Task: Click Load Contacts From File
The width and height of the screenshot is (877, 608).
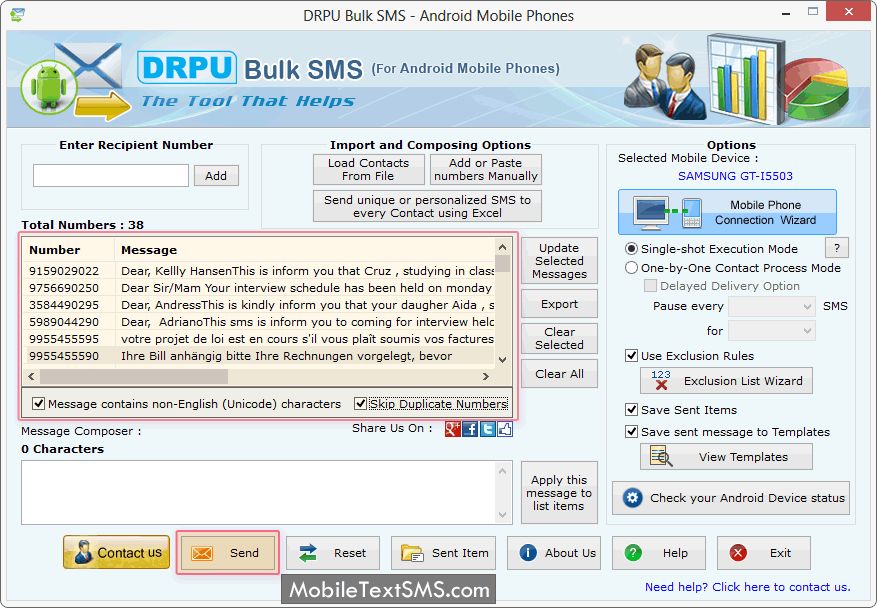Action: 369,169
